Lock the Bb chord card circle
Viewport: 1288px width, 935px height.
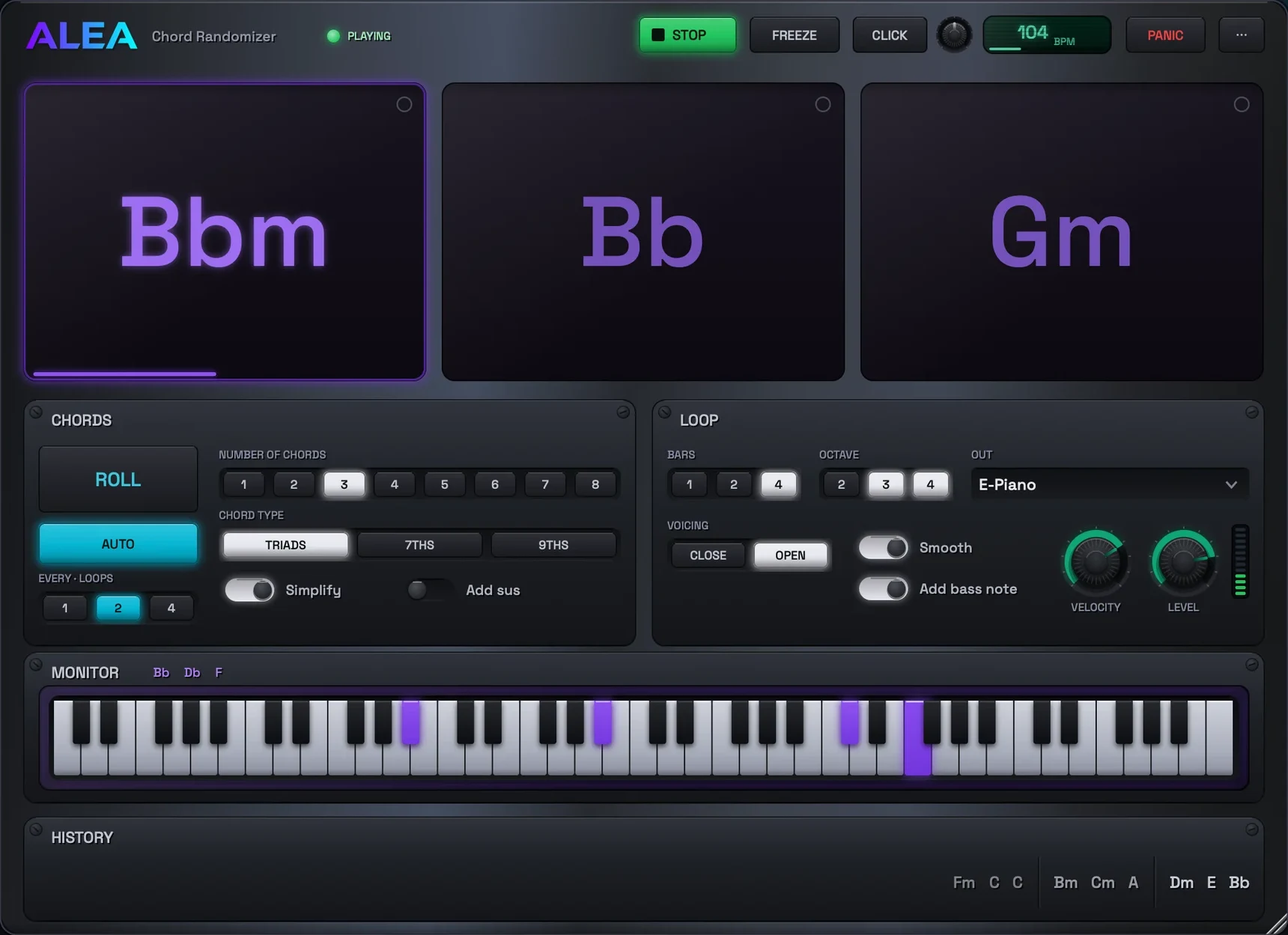point(823,105)
